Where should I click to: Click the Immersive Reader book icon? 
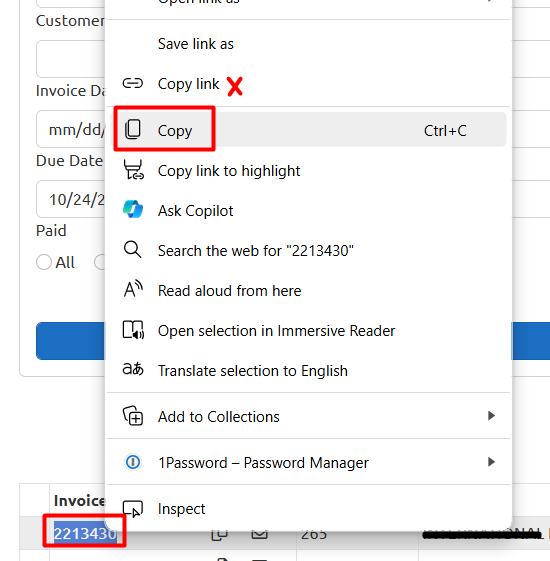pyautogui.click(x=133, y=330)
